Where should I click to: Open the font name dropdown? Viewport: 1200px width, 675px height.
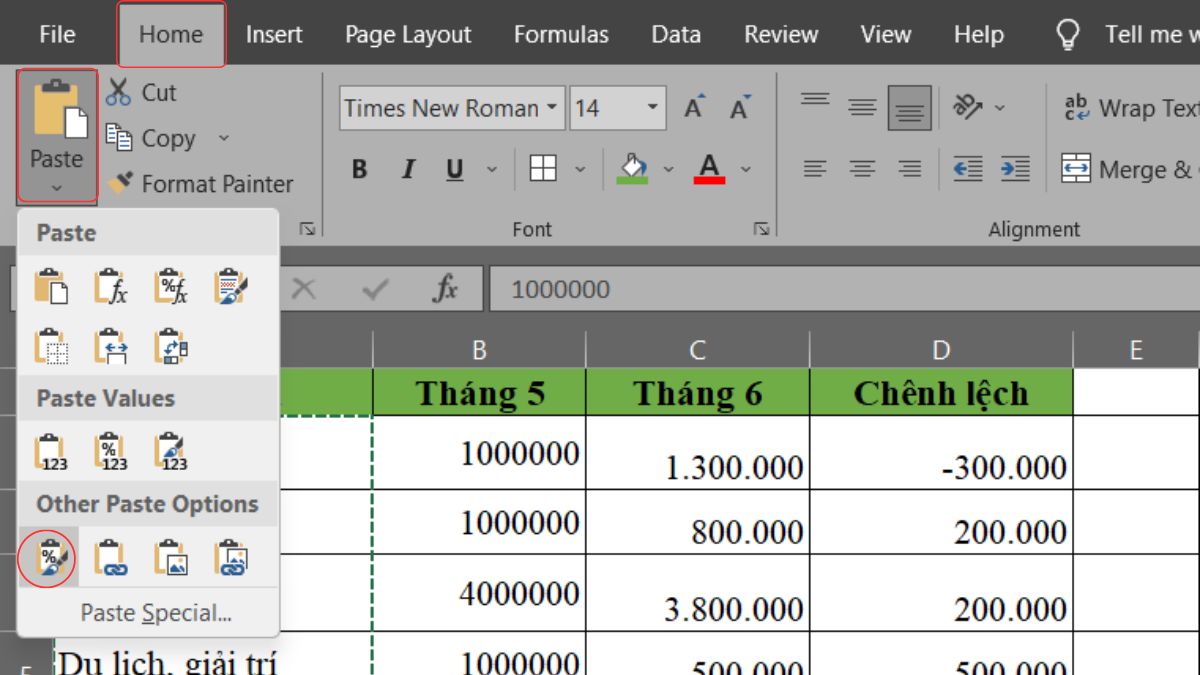click(x=553, y=108)
